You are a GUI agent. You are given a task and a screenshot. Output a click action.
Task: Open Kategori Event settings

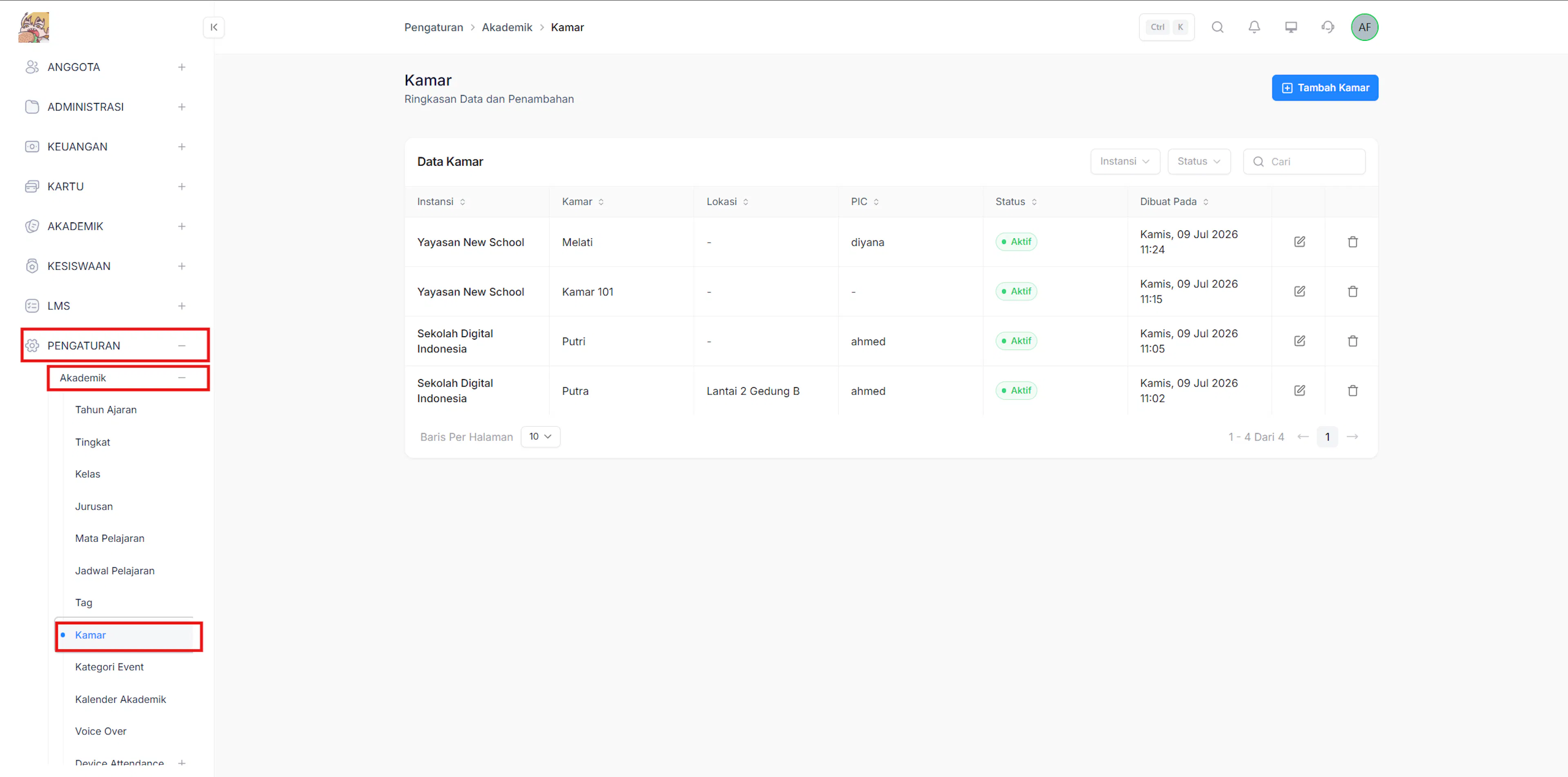(109, 668)
